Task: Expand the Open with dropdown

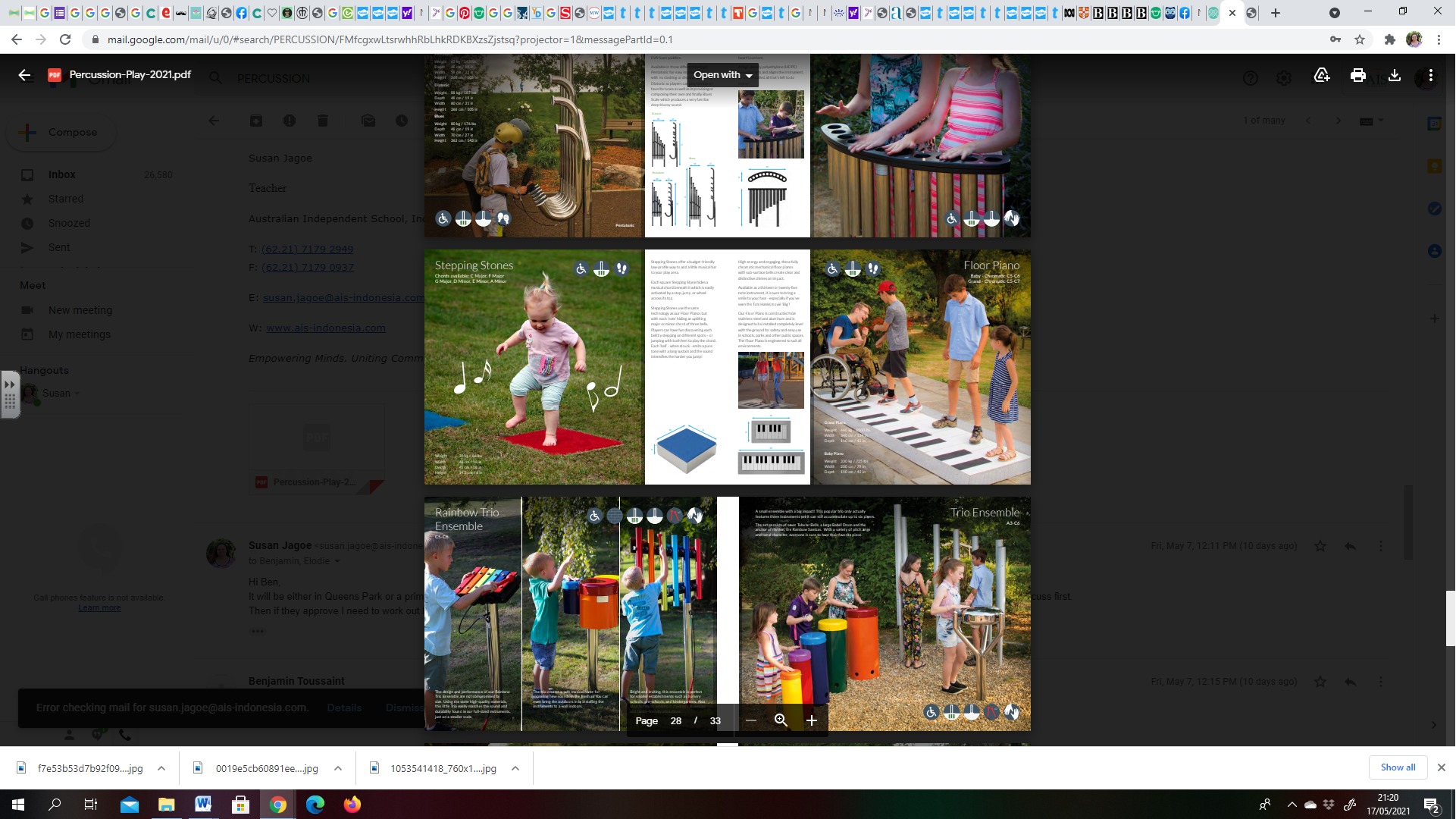Action: coord(722,75)
